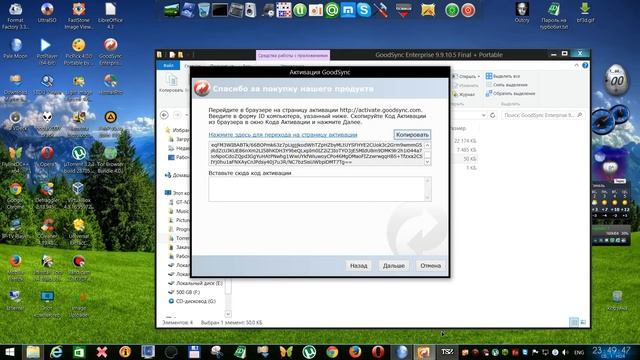The width and height of the screenshot is (640, 360).
Task: Open PotPlayer desktop icon
Action: pyautogui.click(x=47, y=51)
